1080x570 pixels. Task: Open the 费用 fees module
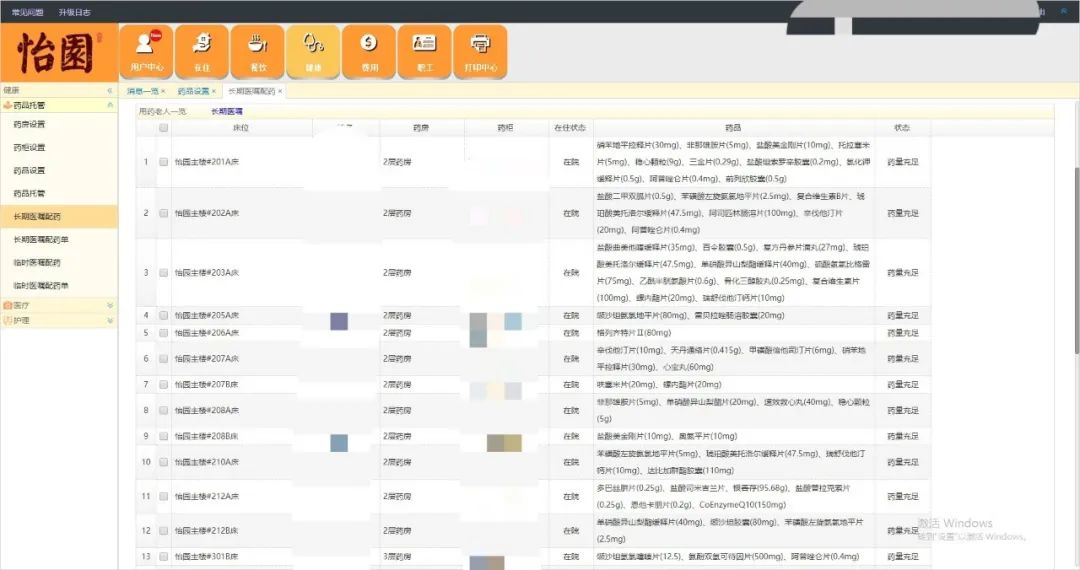pos(369,52)
